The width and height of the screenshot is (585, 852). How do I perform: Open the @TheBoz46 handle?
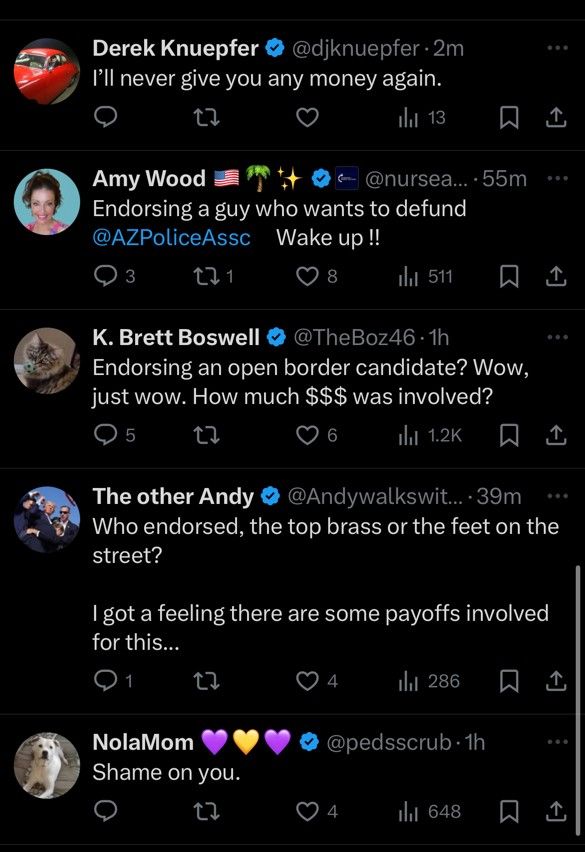(354, 337)
